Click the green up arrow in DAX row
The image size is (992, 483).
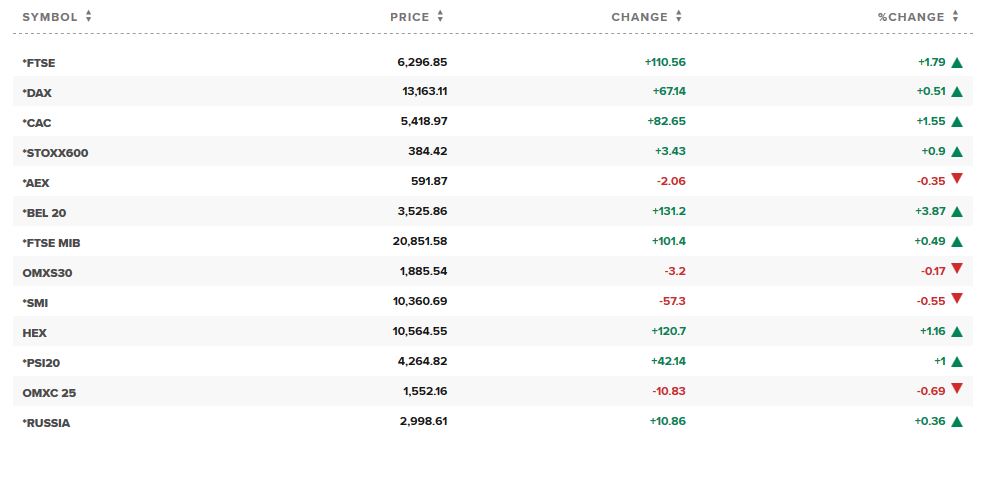(x=957, y=92)
